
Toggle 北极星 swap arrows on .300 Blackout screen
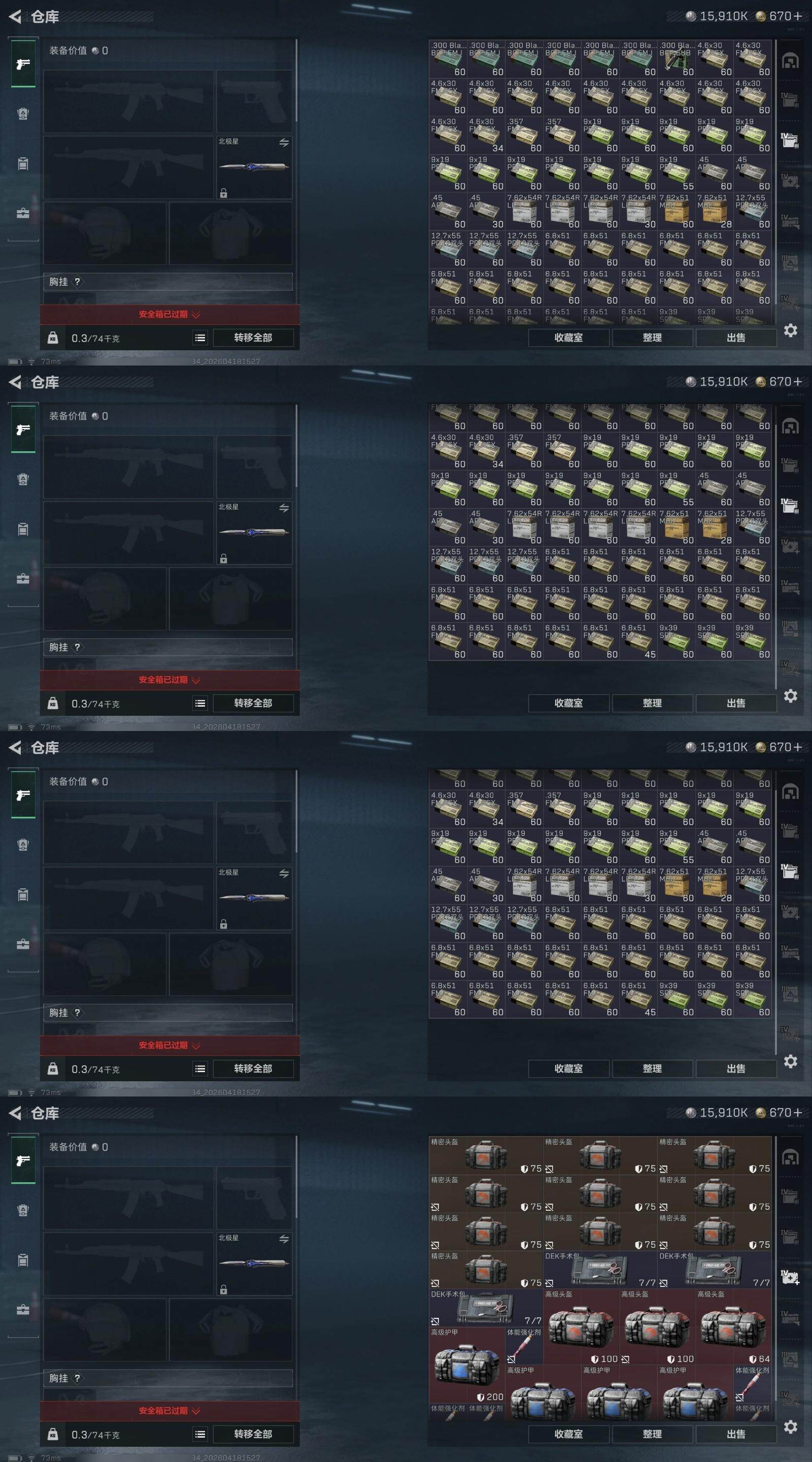pos(284,143)
